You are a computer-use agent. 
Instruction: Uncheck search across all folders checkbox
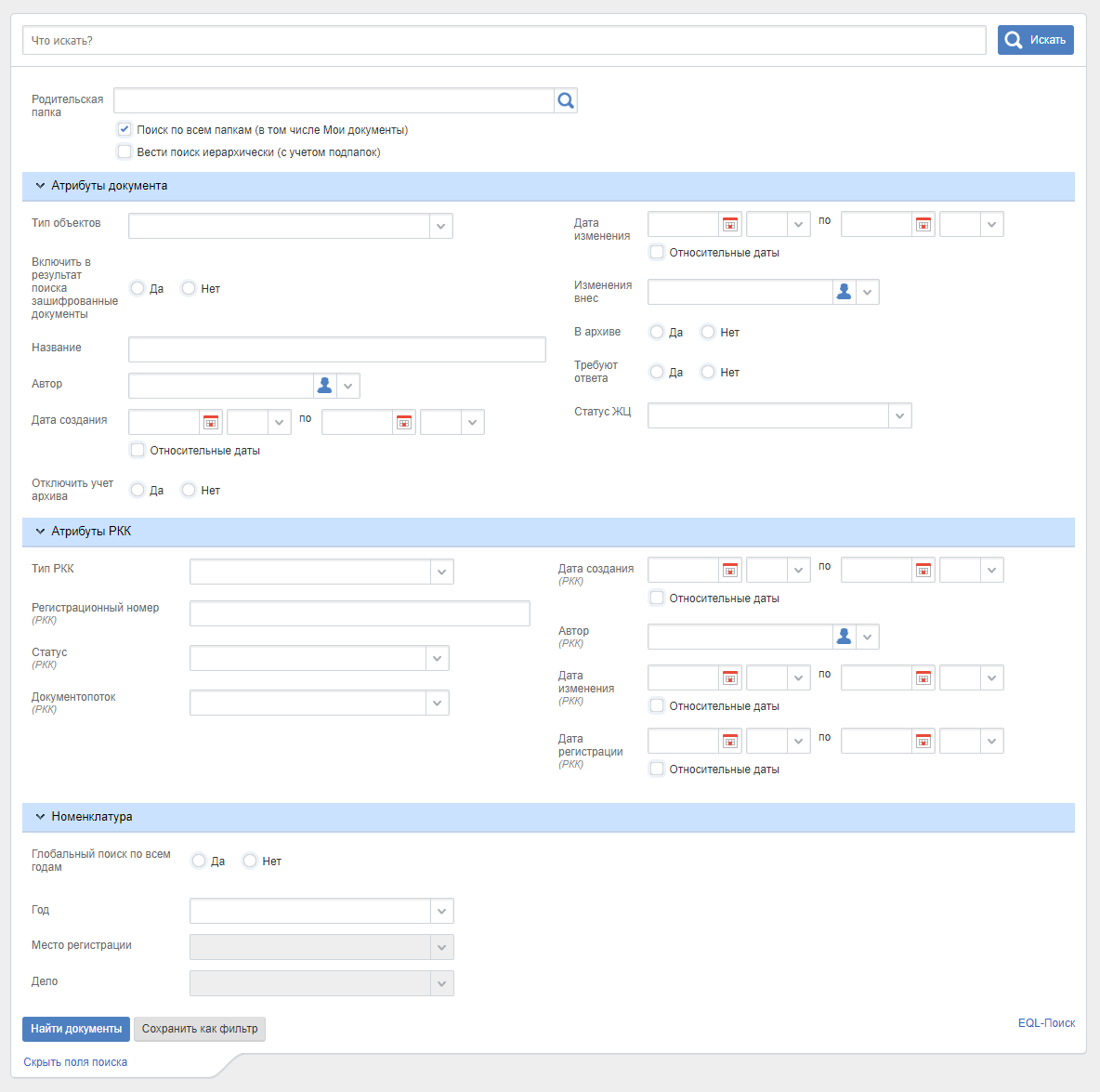pos(124,129)
